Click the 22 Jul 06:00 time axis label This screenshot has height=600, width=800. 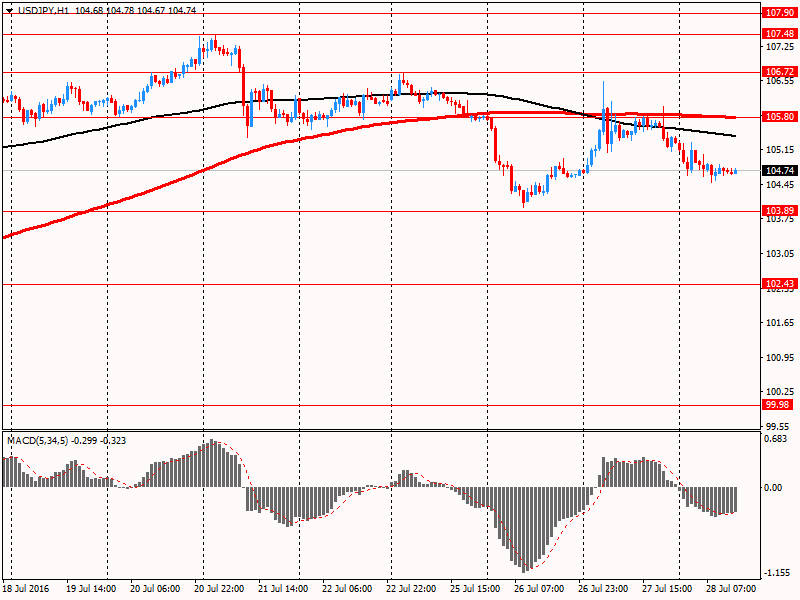(x=347, y=589)
